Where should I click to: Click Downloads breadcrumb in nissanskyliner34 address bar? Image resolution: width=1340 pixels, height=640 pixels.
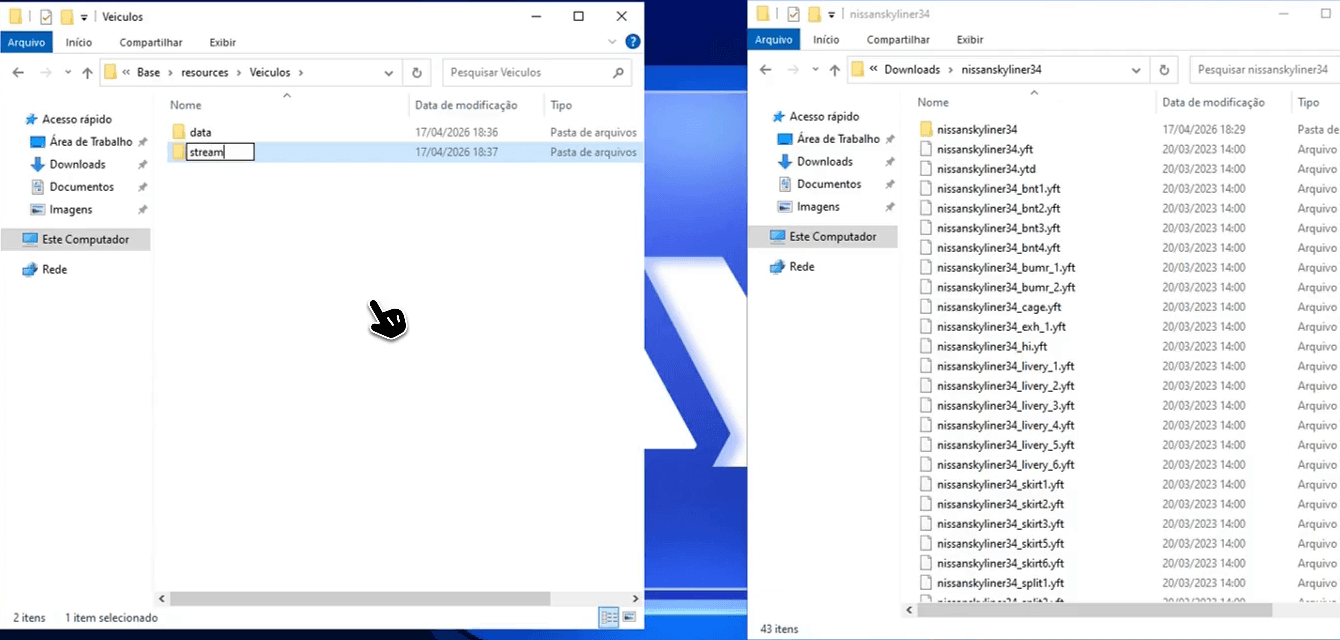[x=912, y=70]
